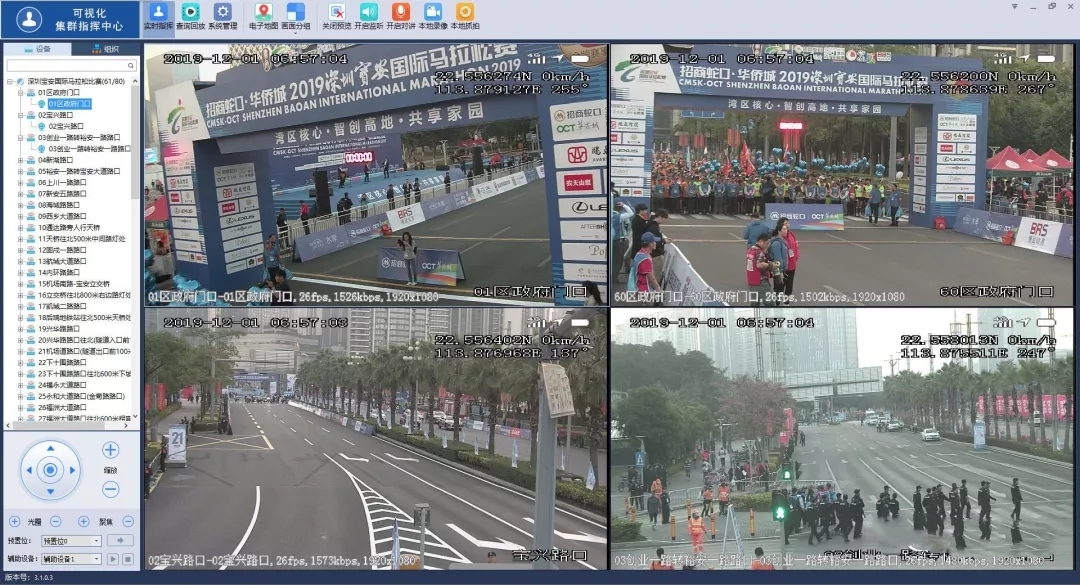Select the 02宝兴路口 video pane
Image resolution: width=1080 pixels, height=585 pixels.
pyautogui.click(x=376, y=439)
